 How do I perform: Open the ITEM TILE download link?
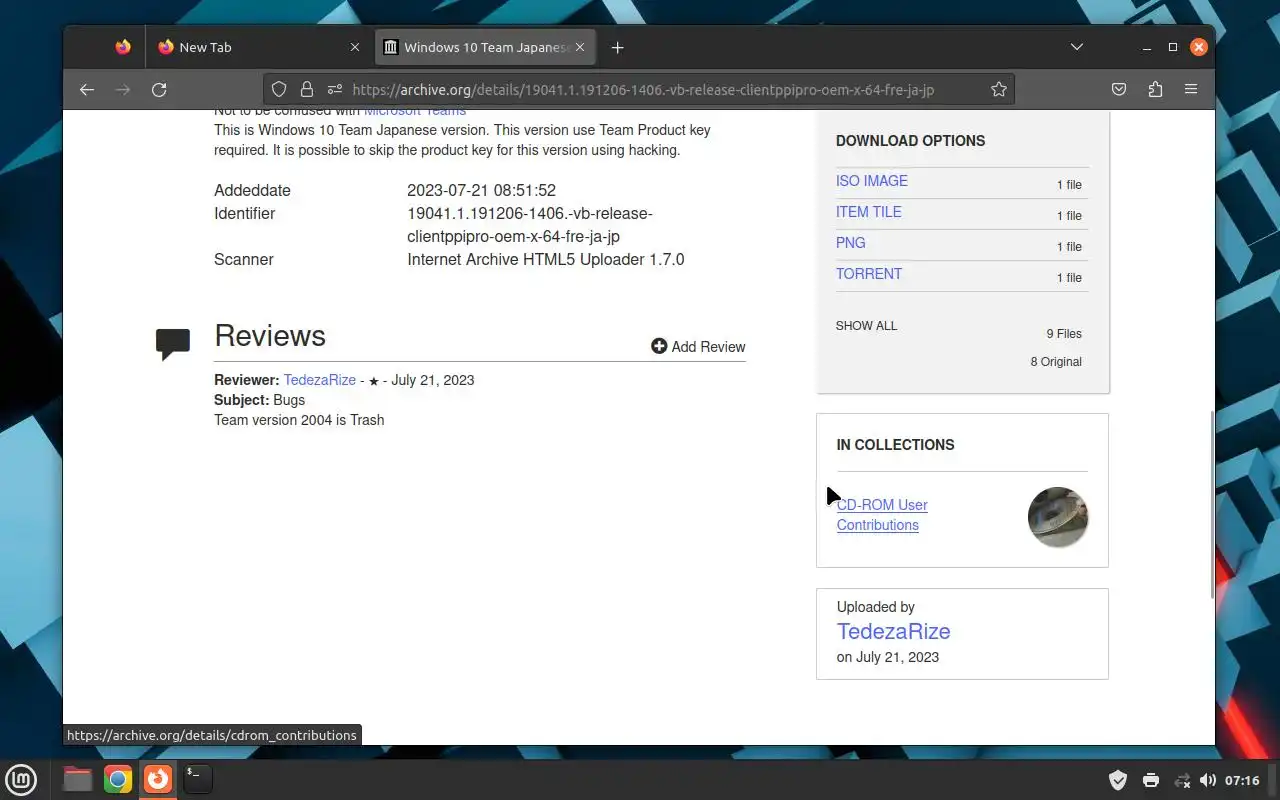point(869,212)
